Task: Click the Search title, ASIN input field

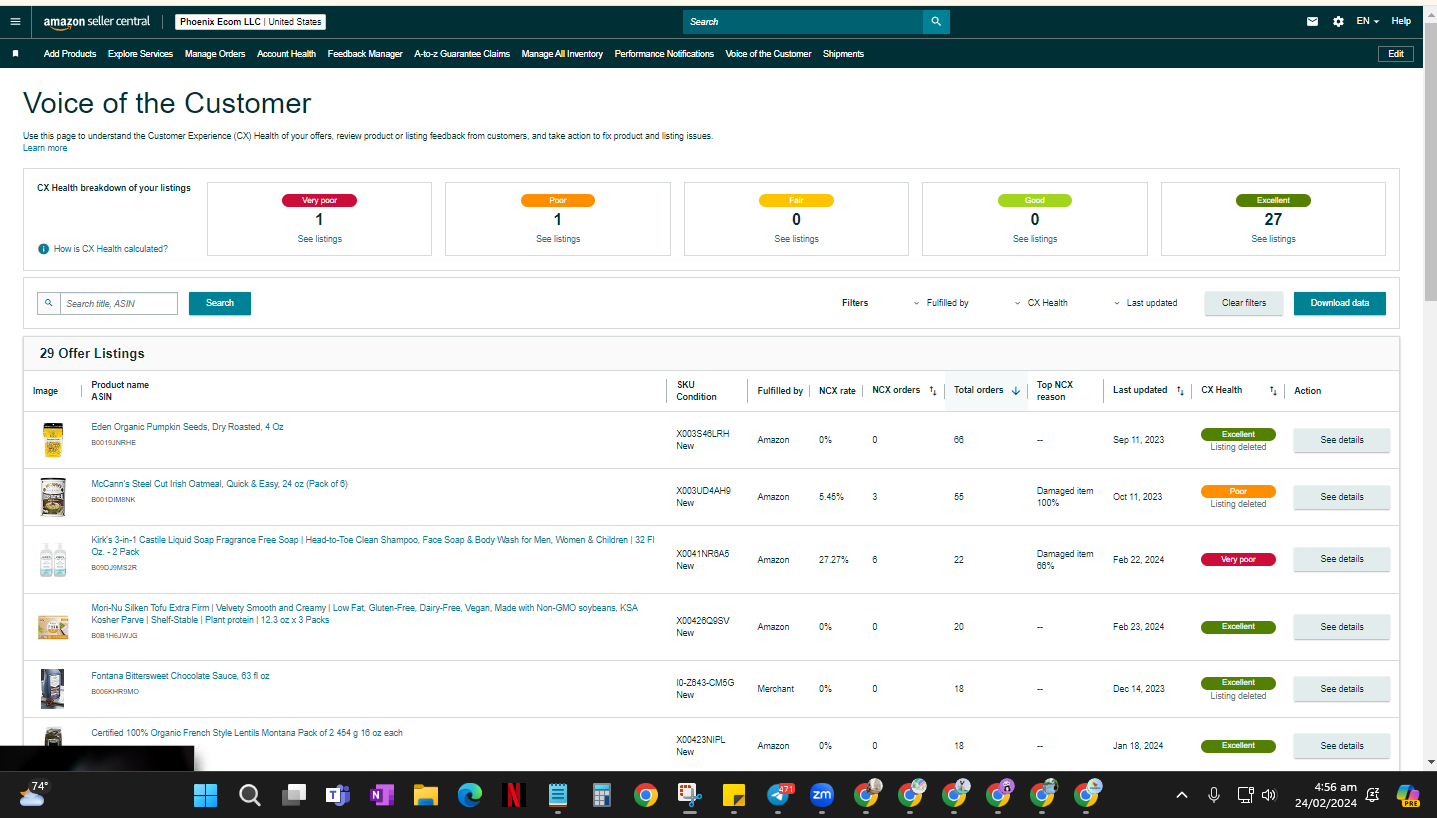Action: (118, 303)
